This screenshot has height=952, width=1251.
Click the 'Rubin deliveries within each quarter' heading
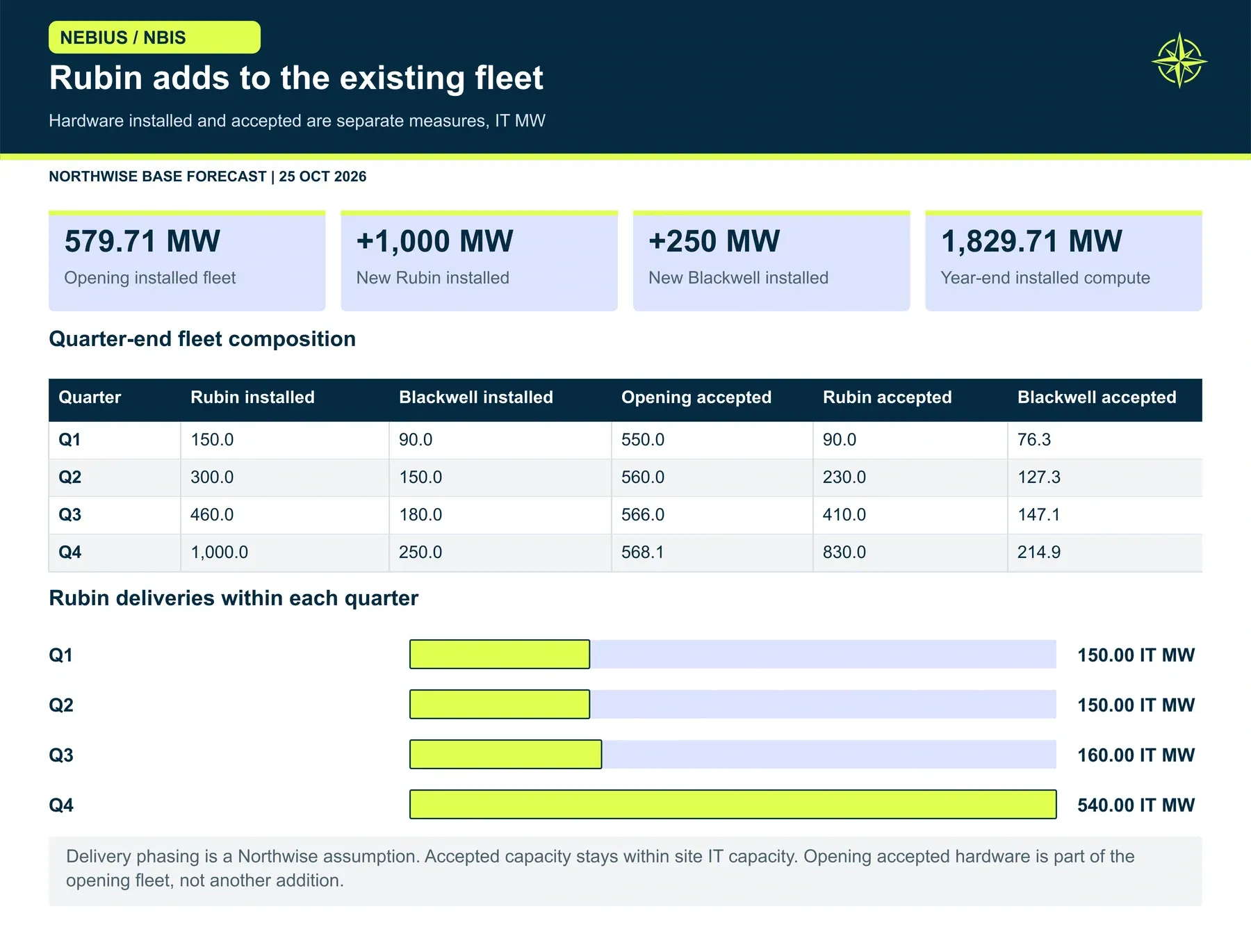(234, 598)
